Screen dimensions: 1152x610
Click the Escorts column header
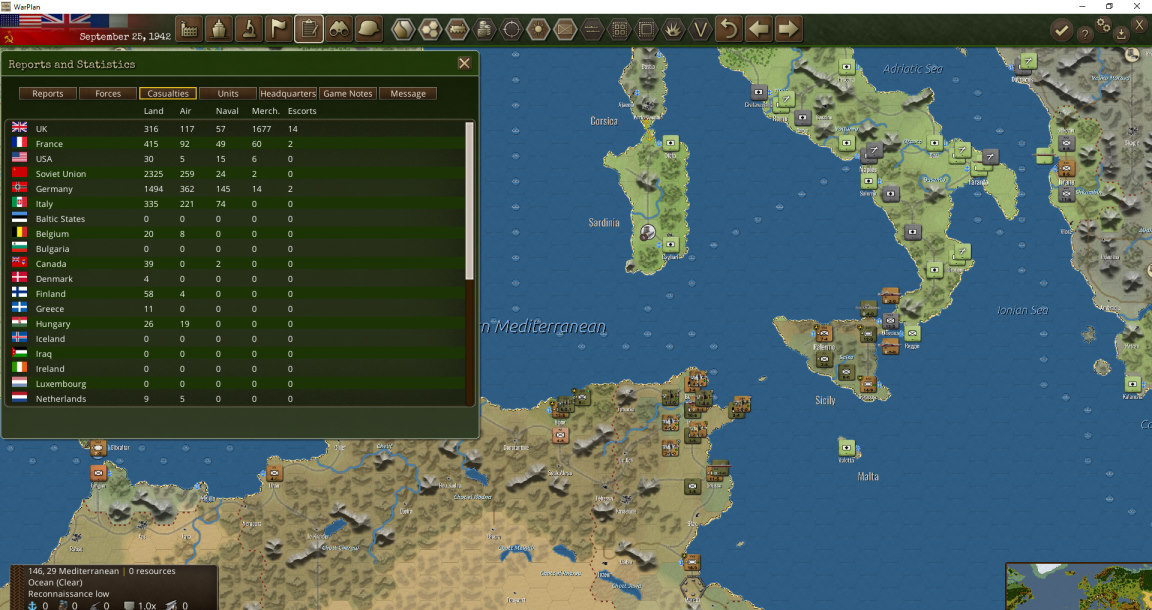[x=302, y=111]
